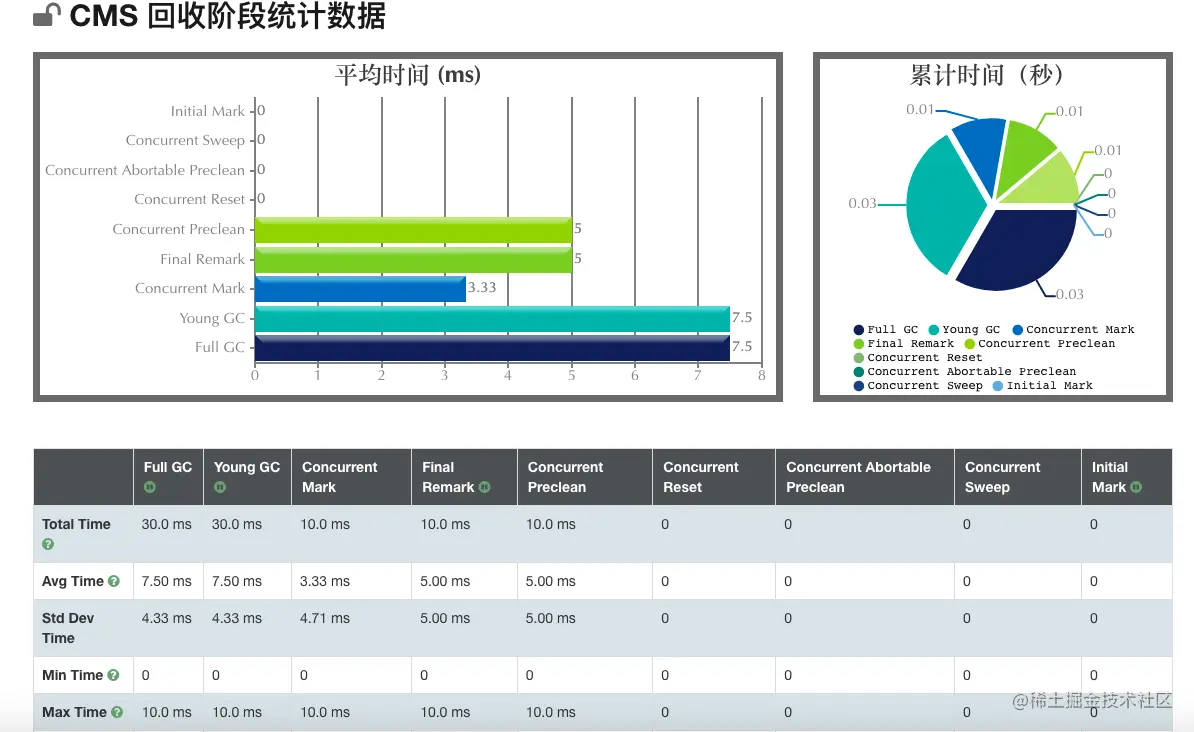Click the 0.03 label beside the teal slice
The height and width of the screenshot is (732, 1194).
[862, 203]
